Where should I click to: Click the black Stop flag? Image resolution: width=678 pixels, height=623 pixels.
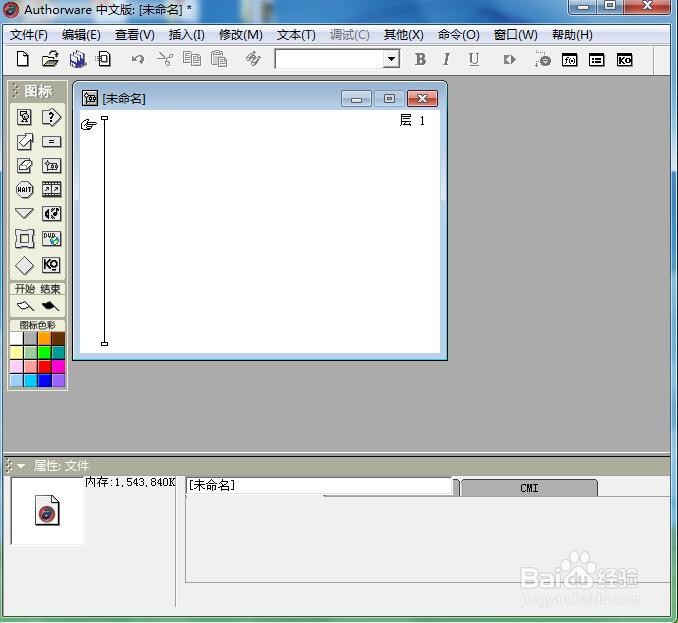51,306
